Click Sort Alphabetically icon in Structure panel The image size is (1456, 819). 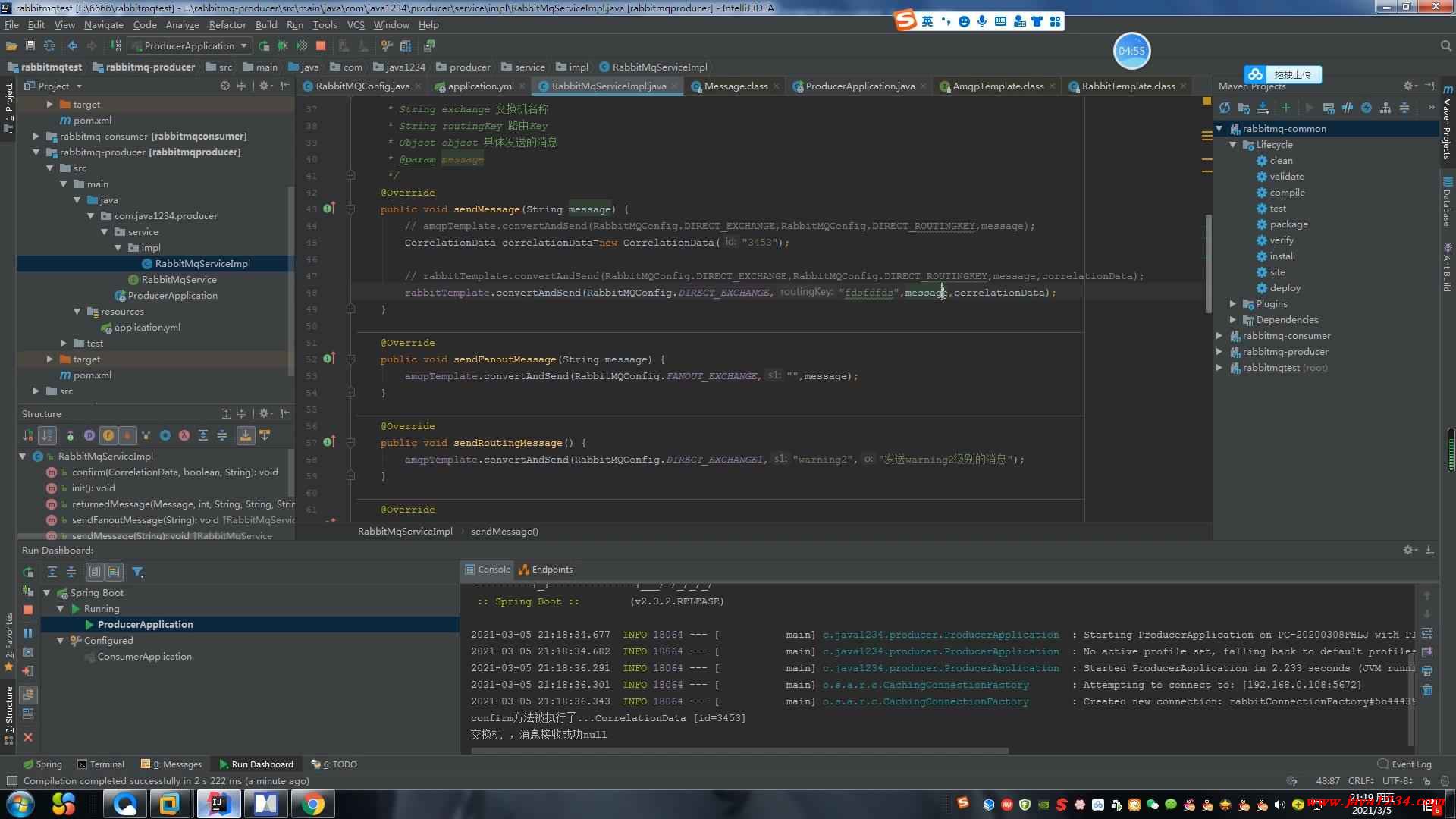coord(47,435)
